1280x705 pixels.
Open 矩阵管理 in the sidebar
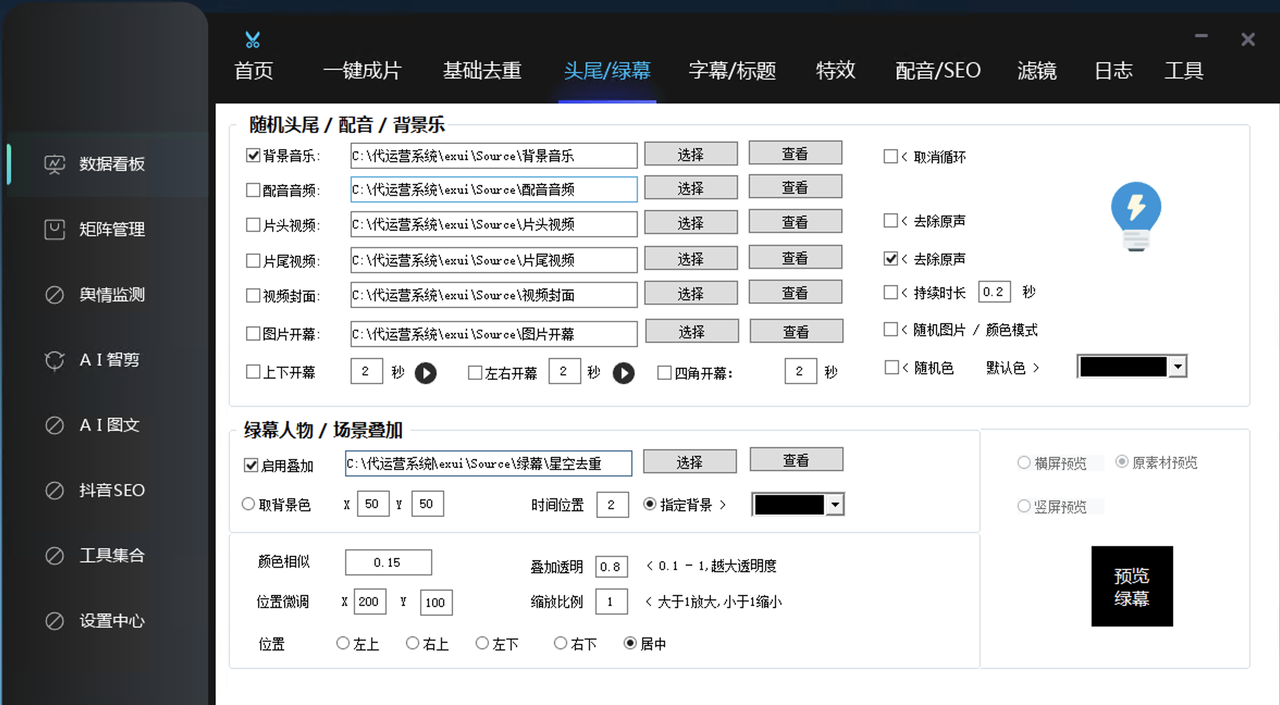pos(111,229)
